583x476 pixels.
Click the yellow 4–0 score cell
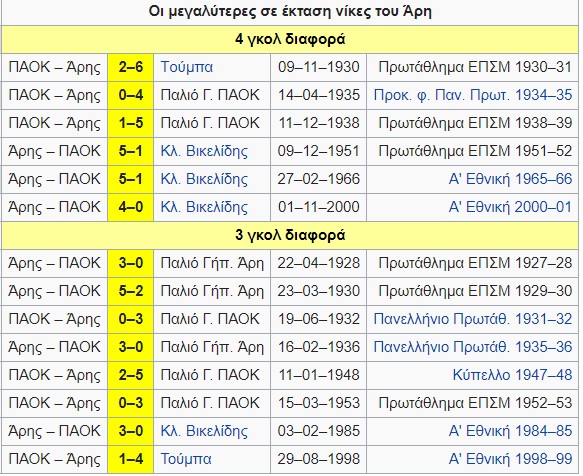coord(131,207)
